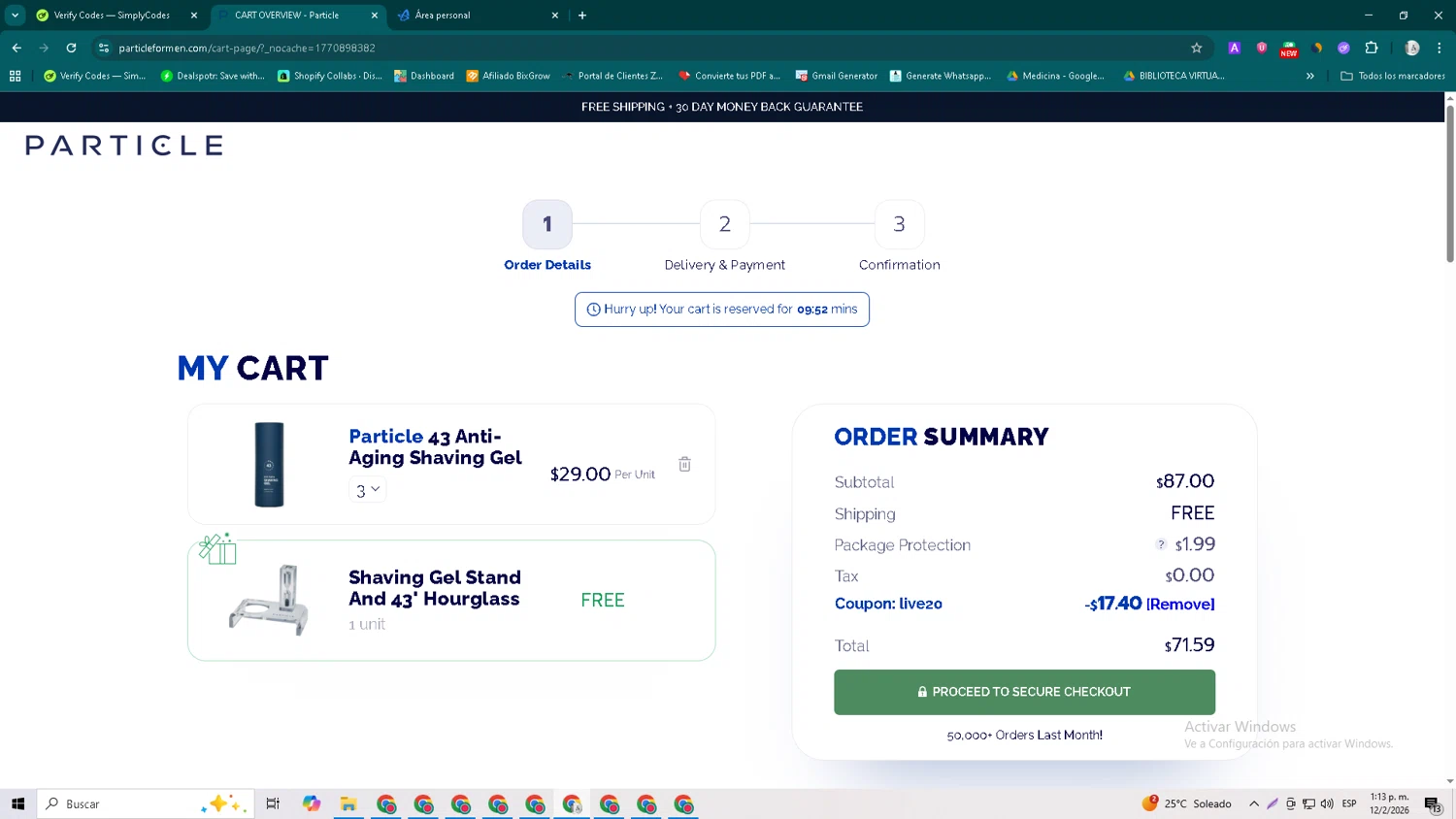Open the 'Afiliado BixGrow' bookmark

[x=508, y=76]
